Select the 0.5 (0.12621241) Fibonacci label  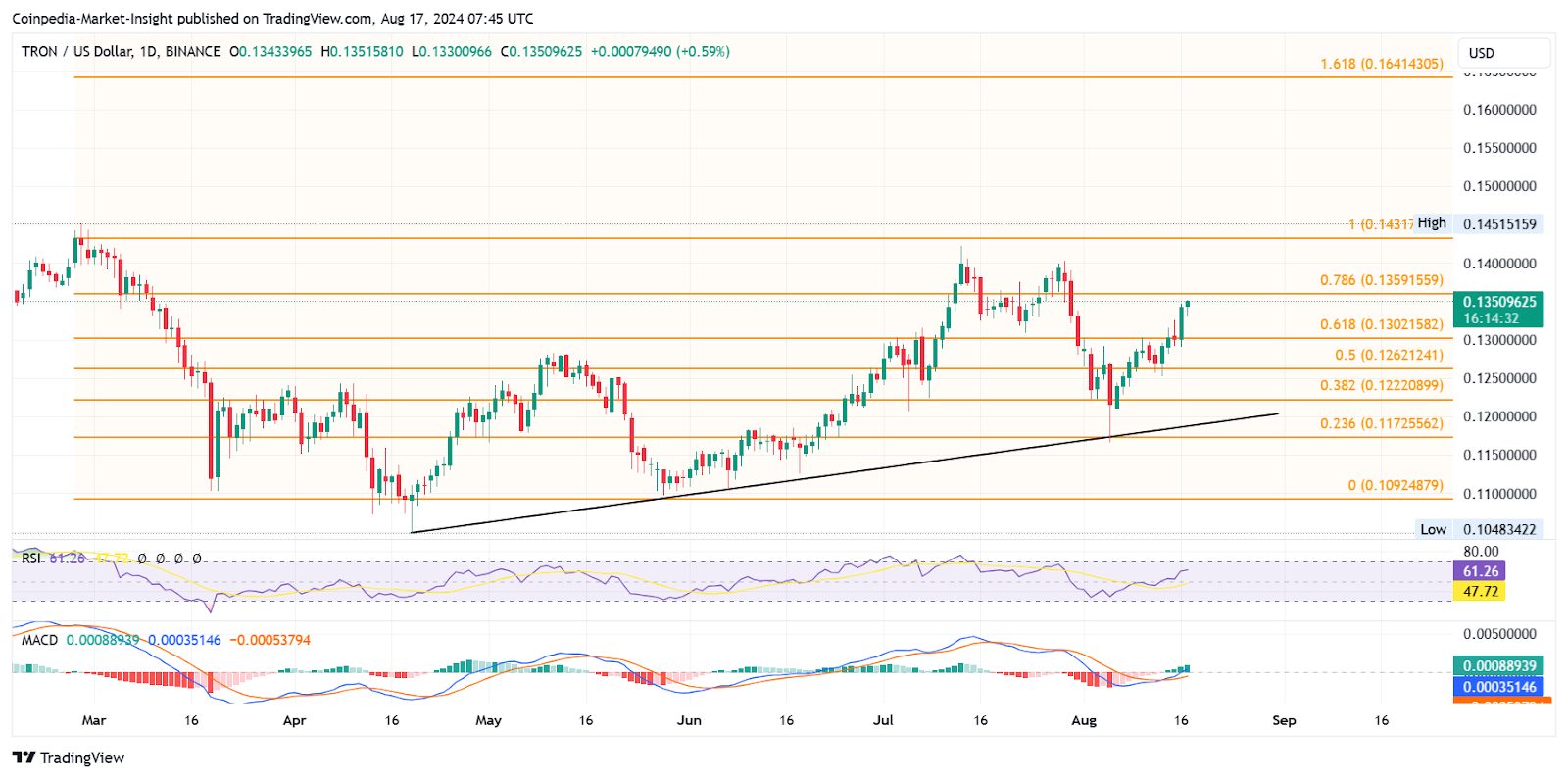(x=1389, y=355)
